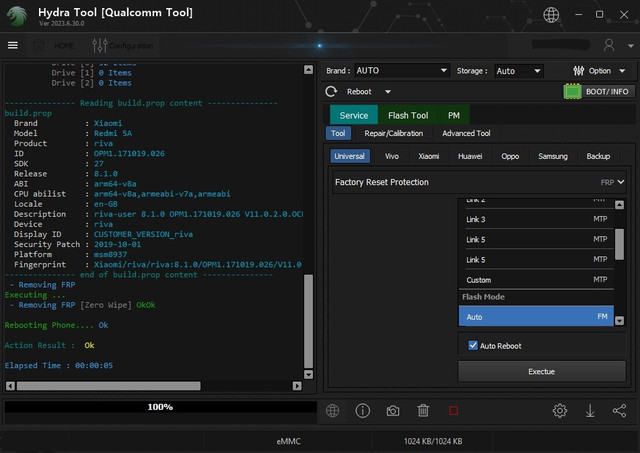Image resolution: width=640 pixels, height=453 pixels.
Task: Select Auto FM flash mode entry
Action: coord(536,316)
